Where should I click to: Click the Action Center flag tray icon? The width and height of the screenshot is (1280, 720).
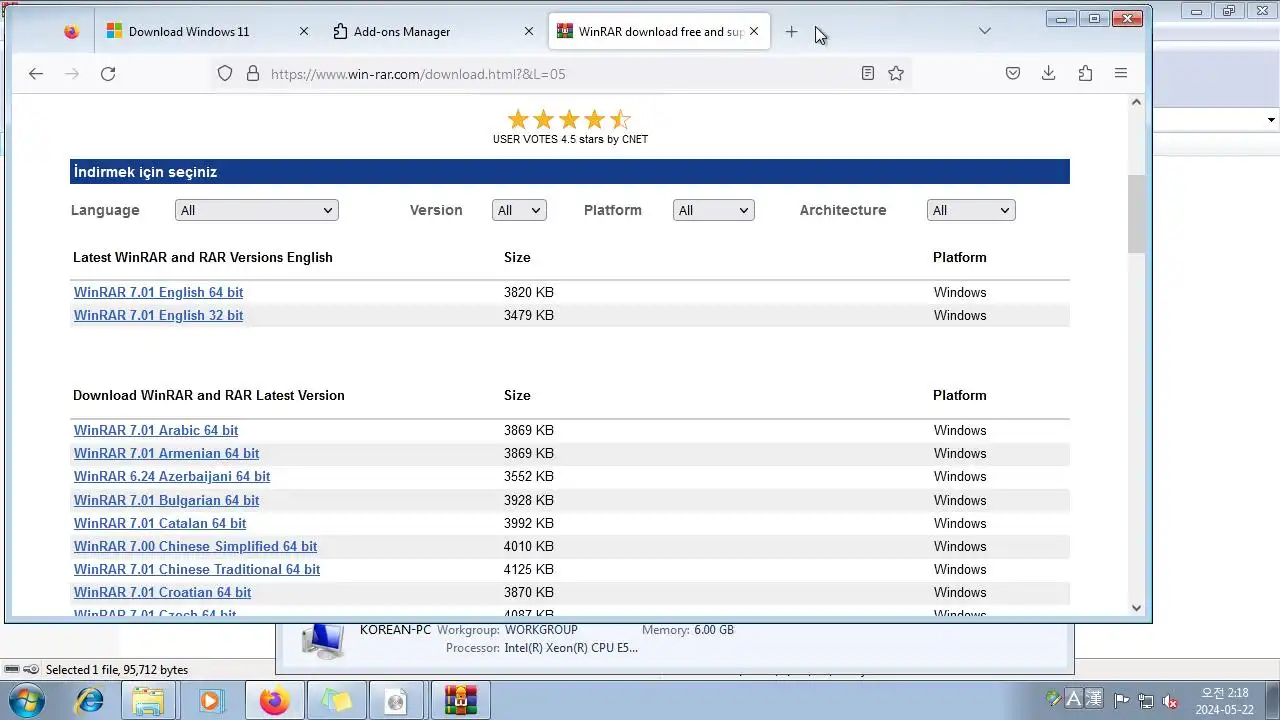click(x=1122, y=701)
